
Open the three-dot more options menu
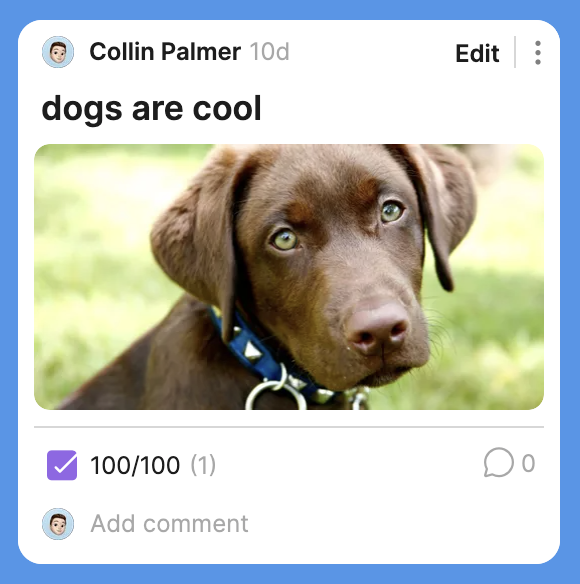pyautogui.click(x=537, y=53)
